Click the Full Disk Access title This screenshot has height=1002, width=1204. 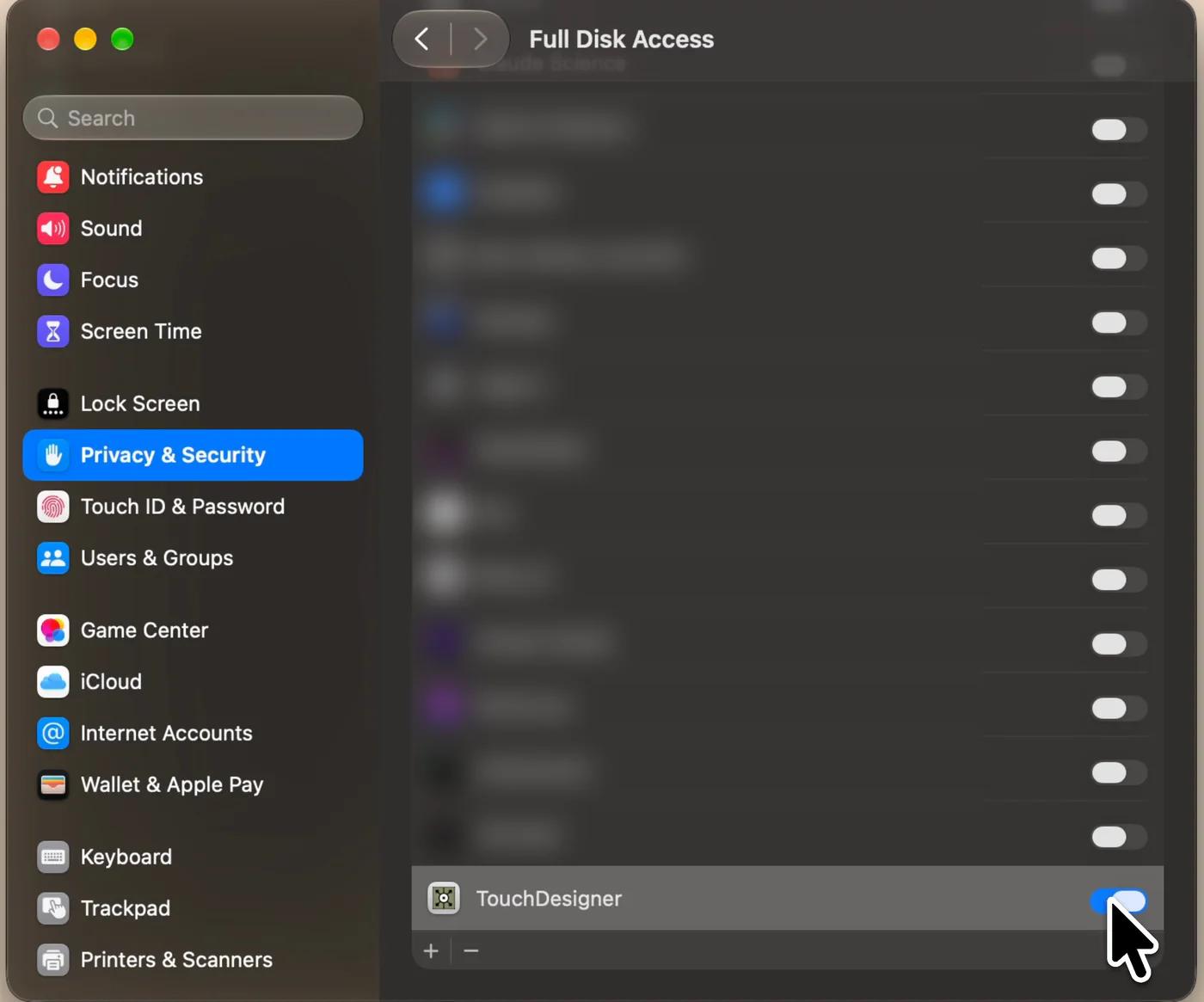(621, 40)
